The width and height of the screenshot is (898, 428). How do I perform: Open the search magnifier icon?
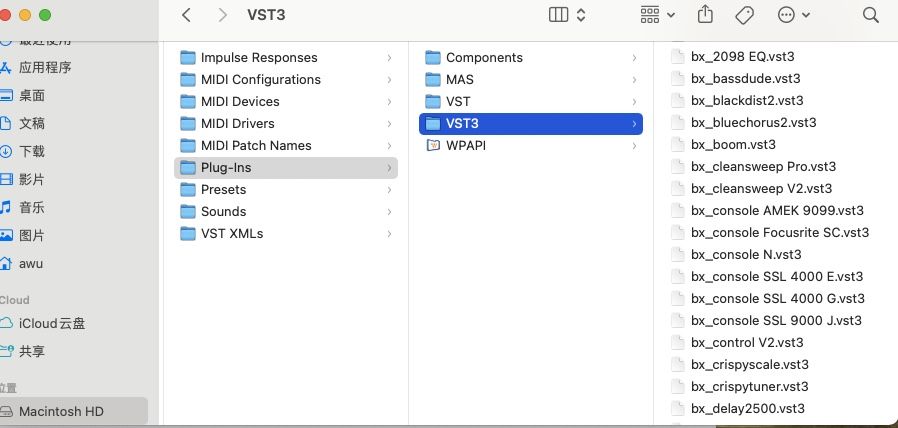(870, 15)
